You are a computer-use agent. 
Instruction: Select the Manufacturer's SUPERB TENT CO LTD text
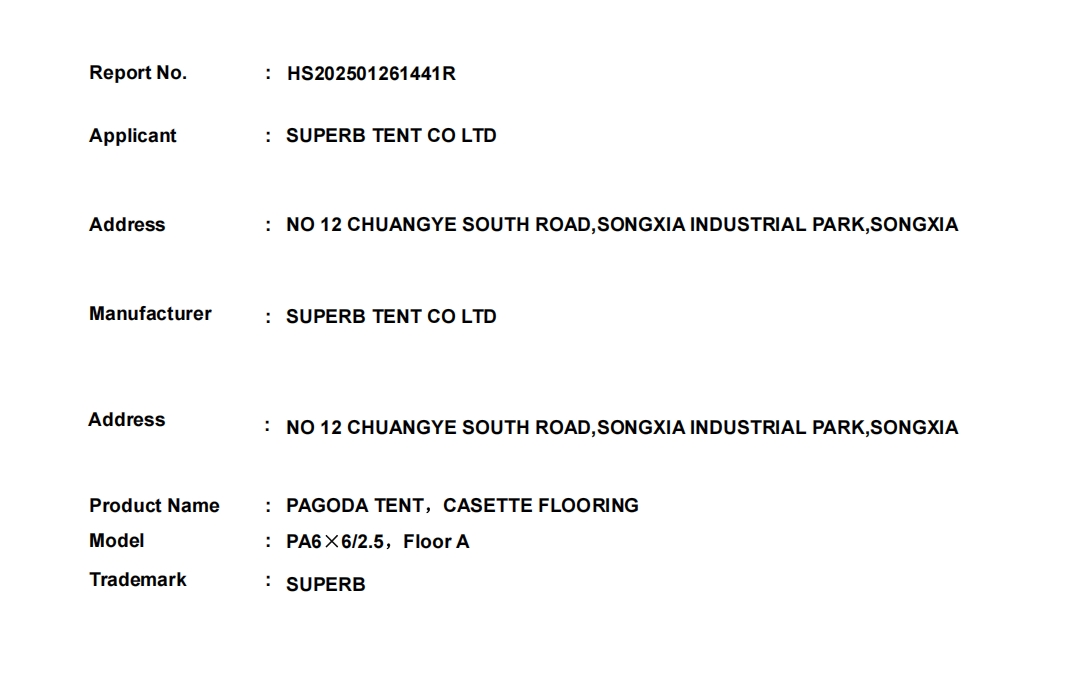point(391,317)
